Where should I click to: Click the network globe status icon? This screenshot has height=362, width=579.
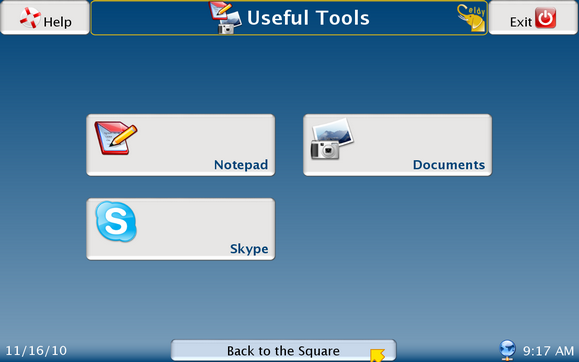[507, 350]
